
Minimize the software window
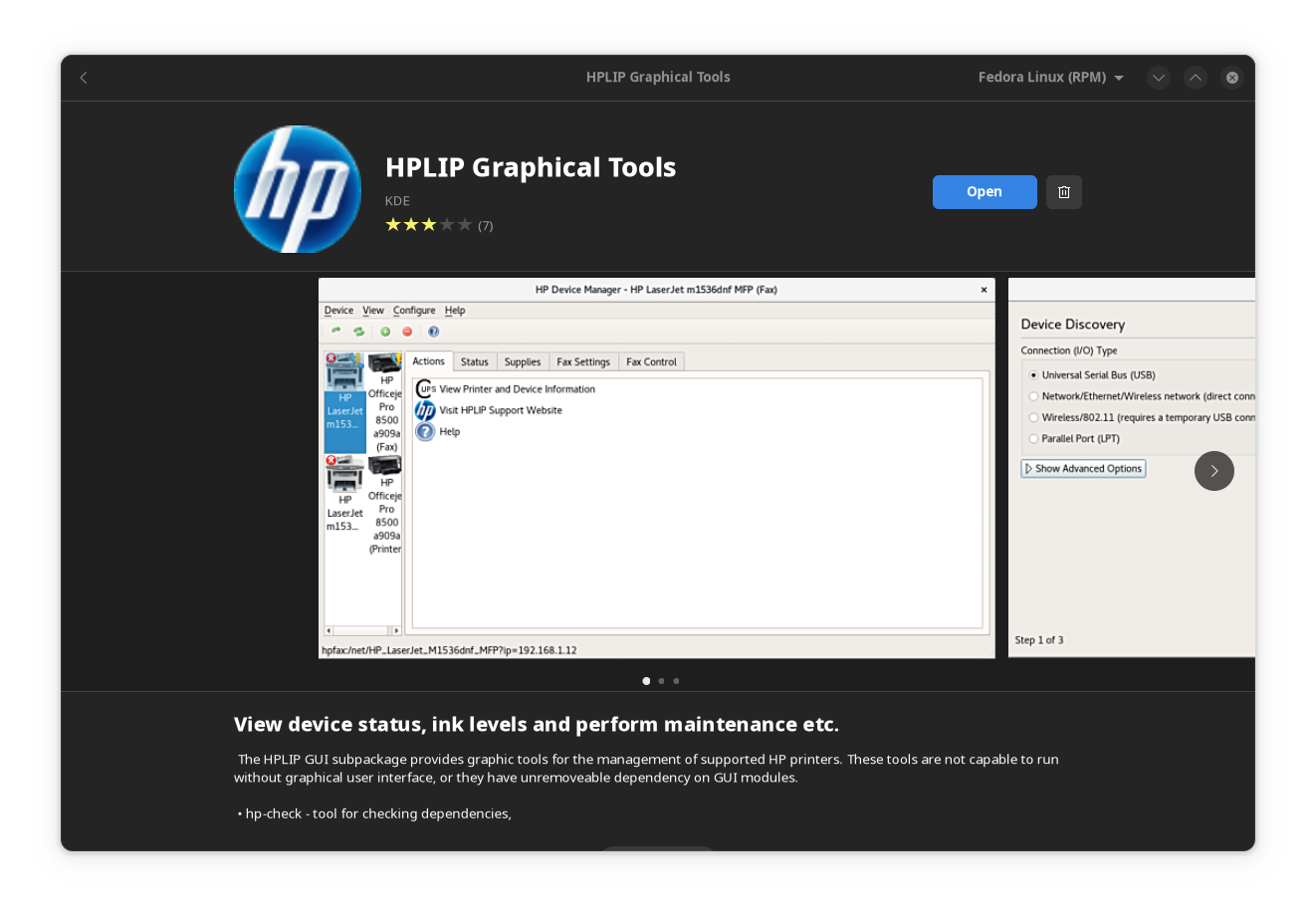1158,78
